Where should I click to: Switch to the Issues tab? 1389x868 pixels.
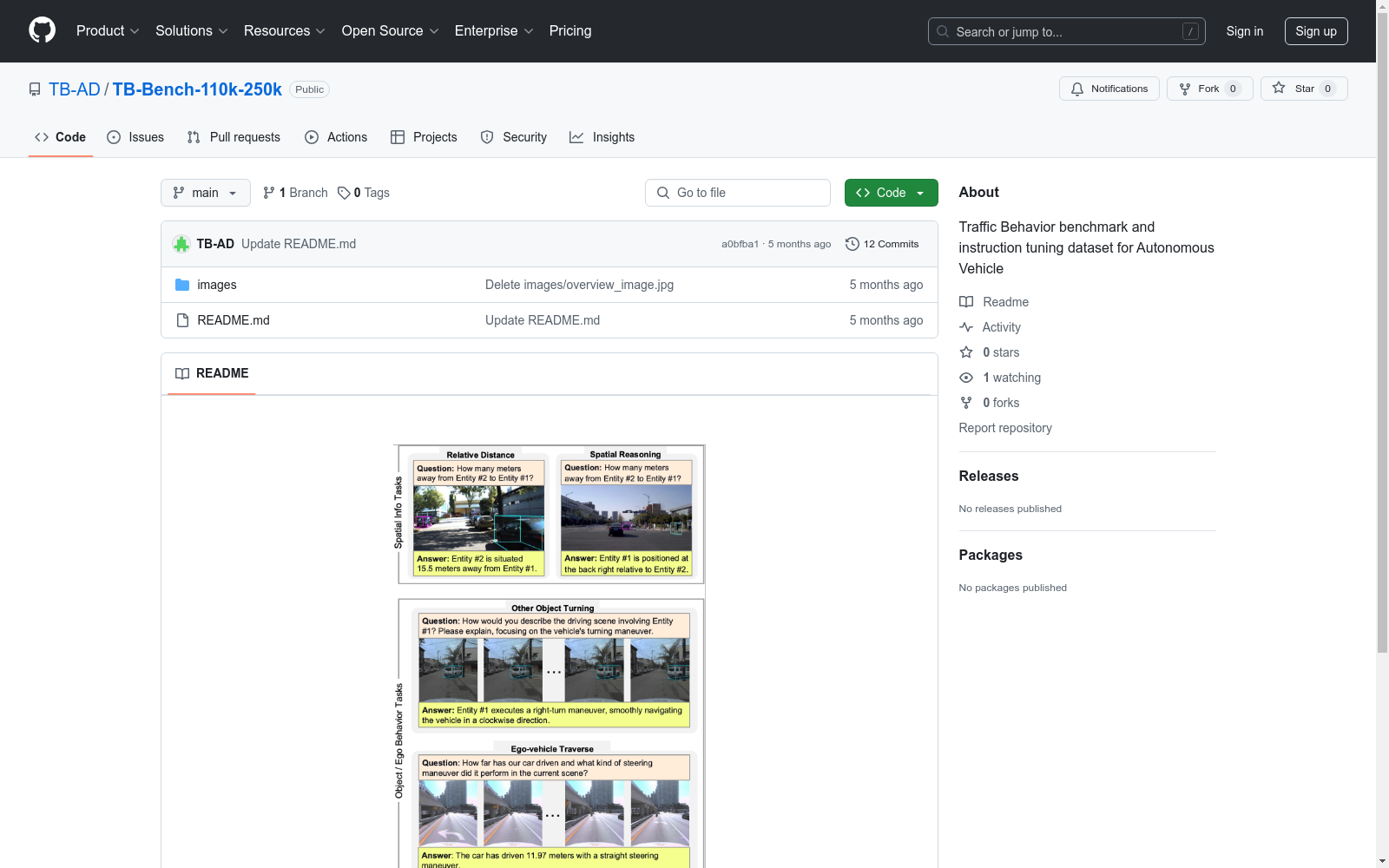[135, 137]
